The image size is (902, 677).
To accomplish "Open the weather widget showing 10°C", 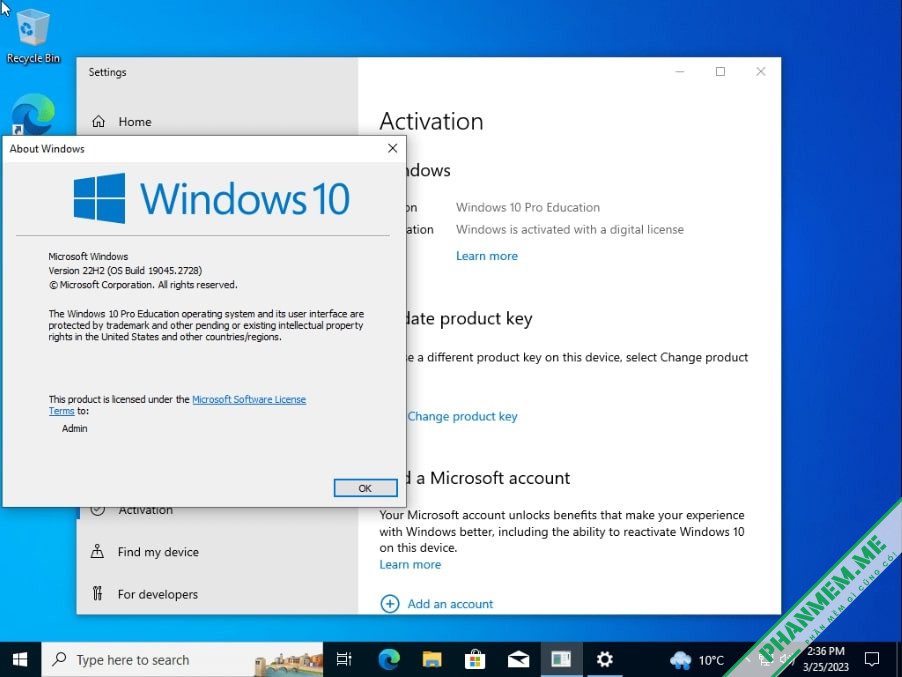I will tap(697, 660).
